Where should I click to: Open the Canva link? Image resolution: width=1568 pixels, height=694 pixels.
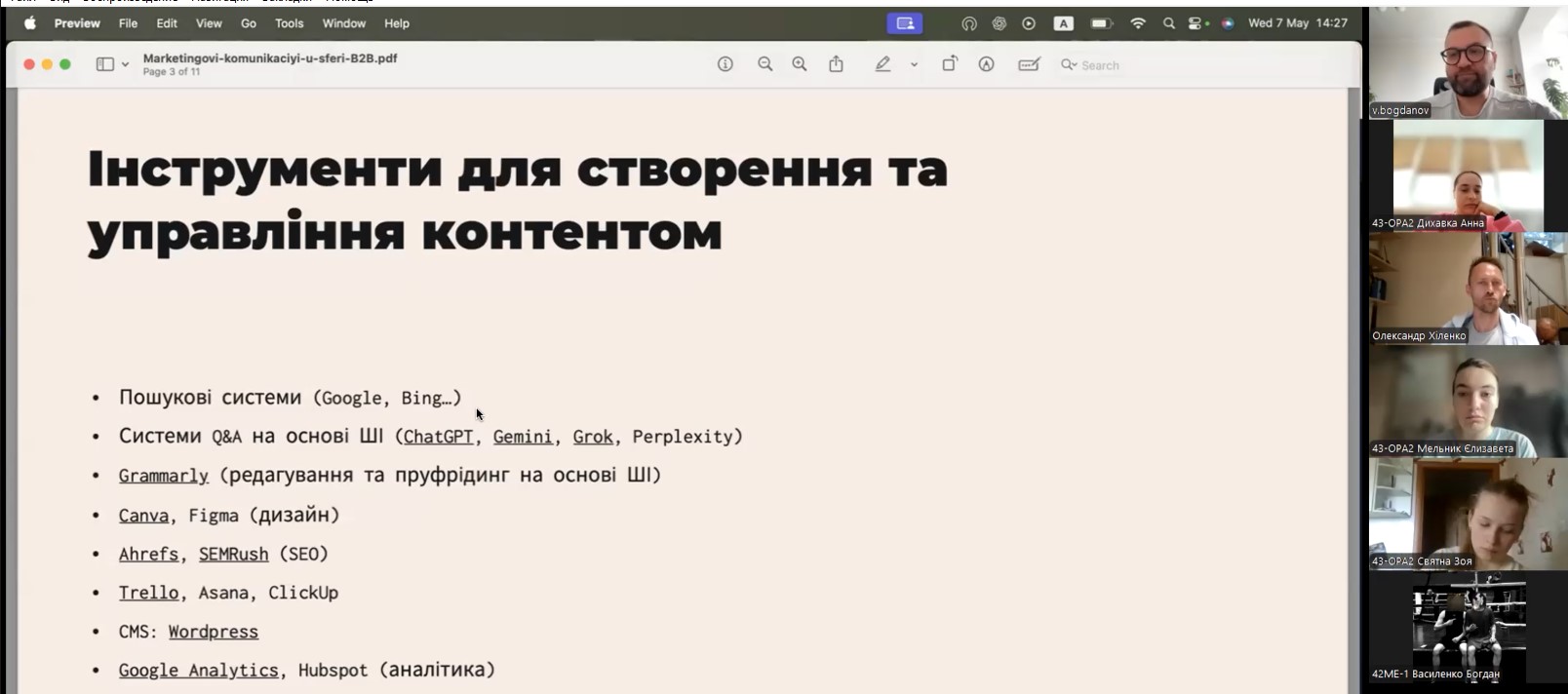click(143, 515)
